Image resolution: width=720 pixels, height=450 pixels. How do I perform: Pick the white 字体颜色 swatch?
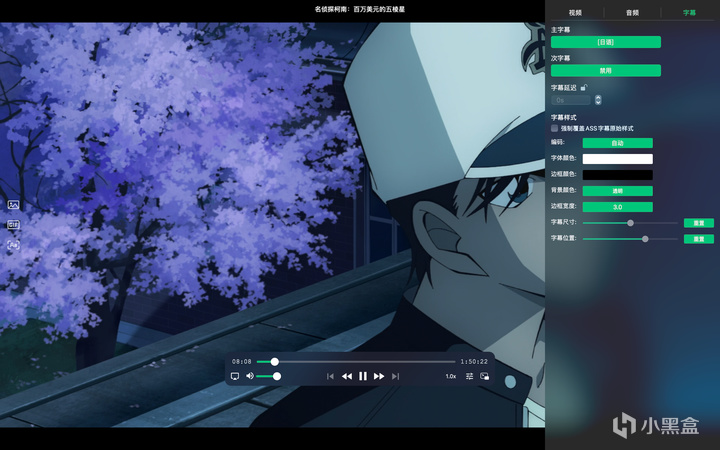click(x=618, y=159)
